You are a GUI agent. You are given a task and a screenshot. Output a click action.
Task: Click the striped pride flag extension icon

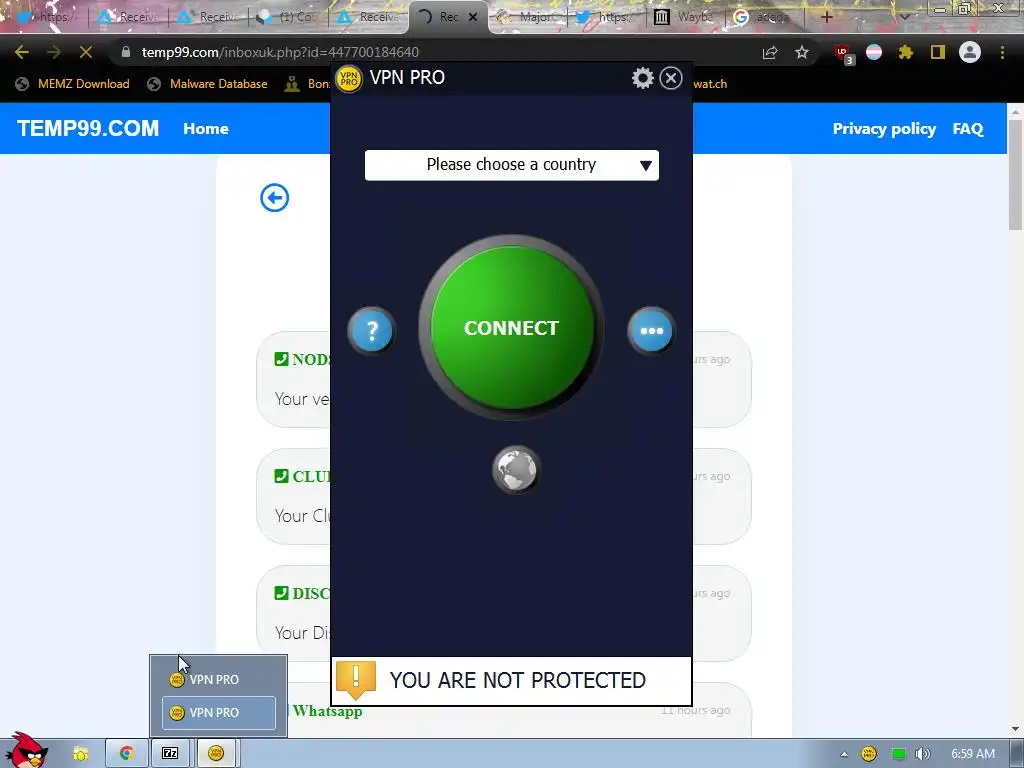pyautogui.click(x=874, y=52)
